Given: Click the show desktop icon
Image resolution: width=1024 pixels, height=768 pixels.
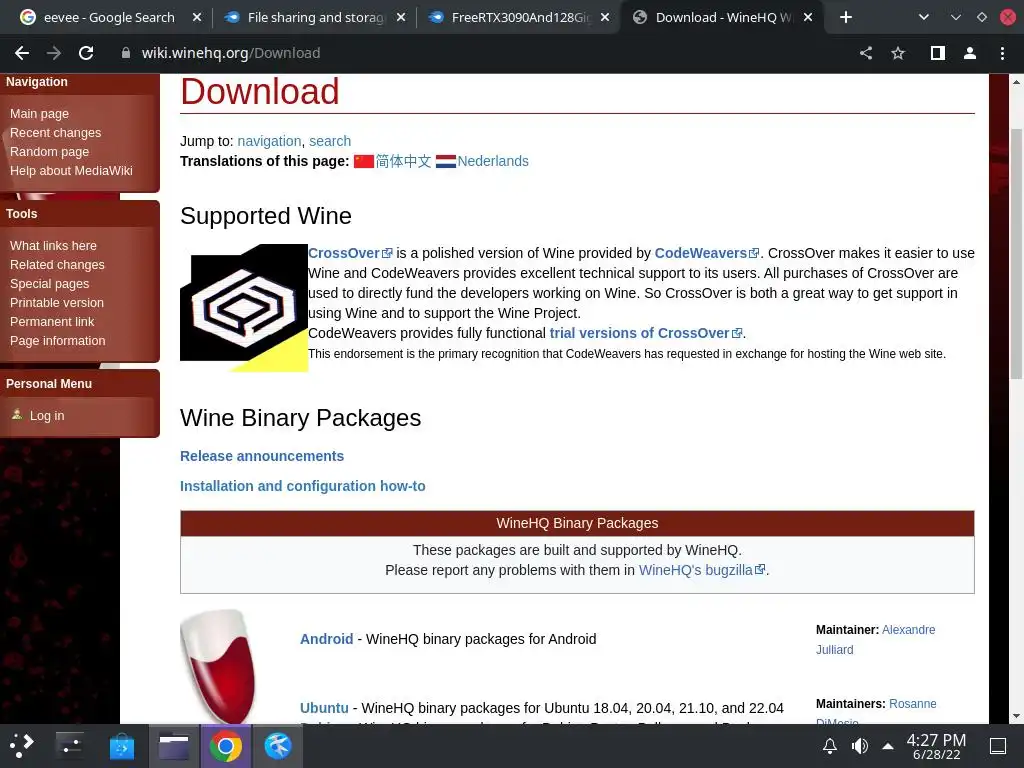Looking at the screenshot, I should 998,746.
